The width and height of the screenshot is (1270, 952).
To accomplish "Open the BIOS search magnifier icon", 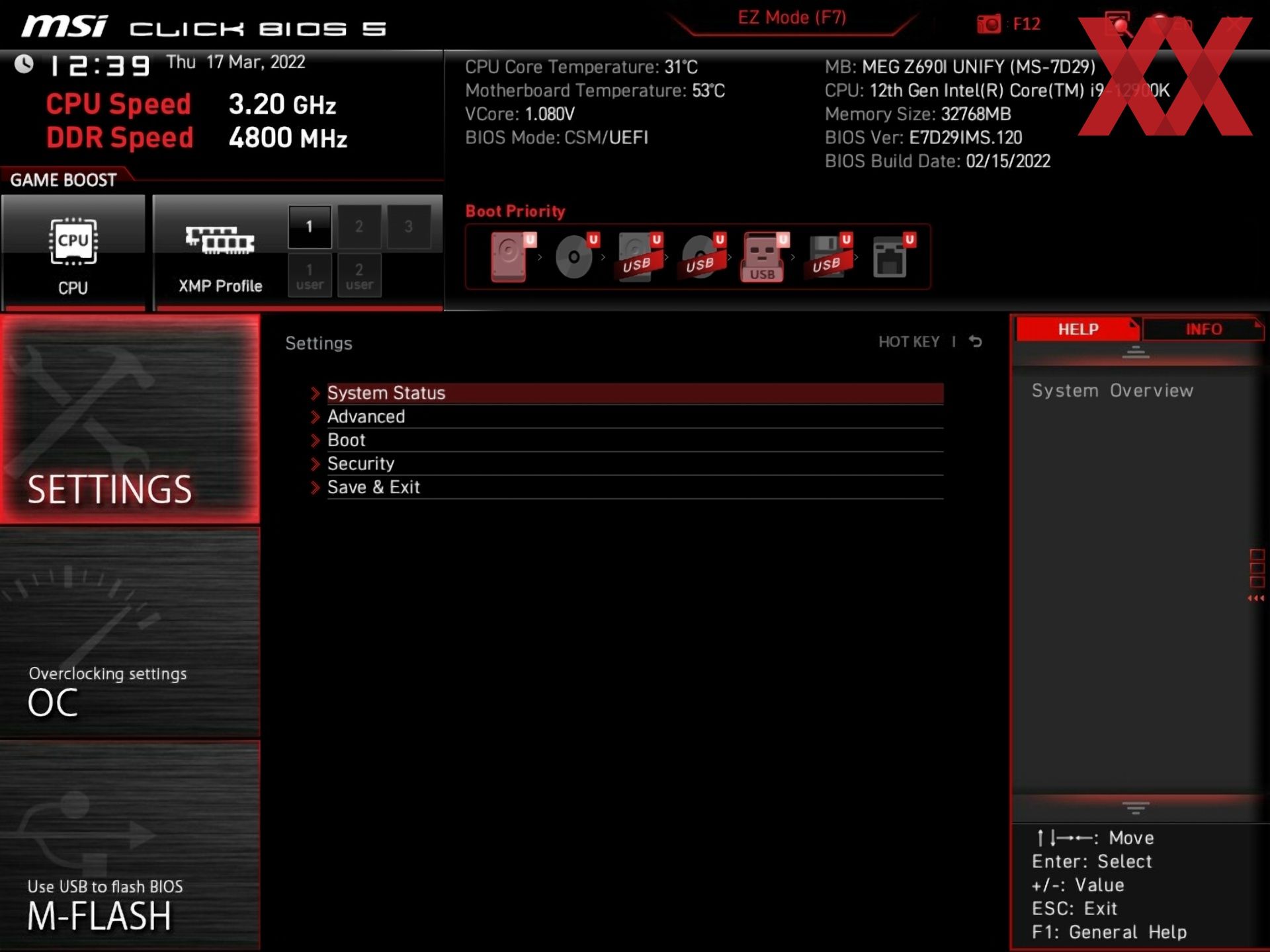I will pos(1118,25).
